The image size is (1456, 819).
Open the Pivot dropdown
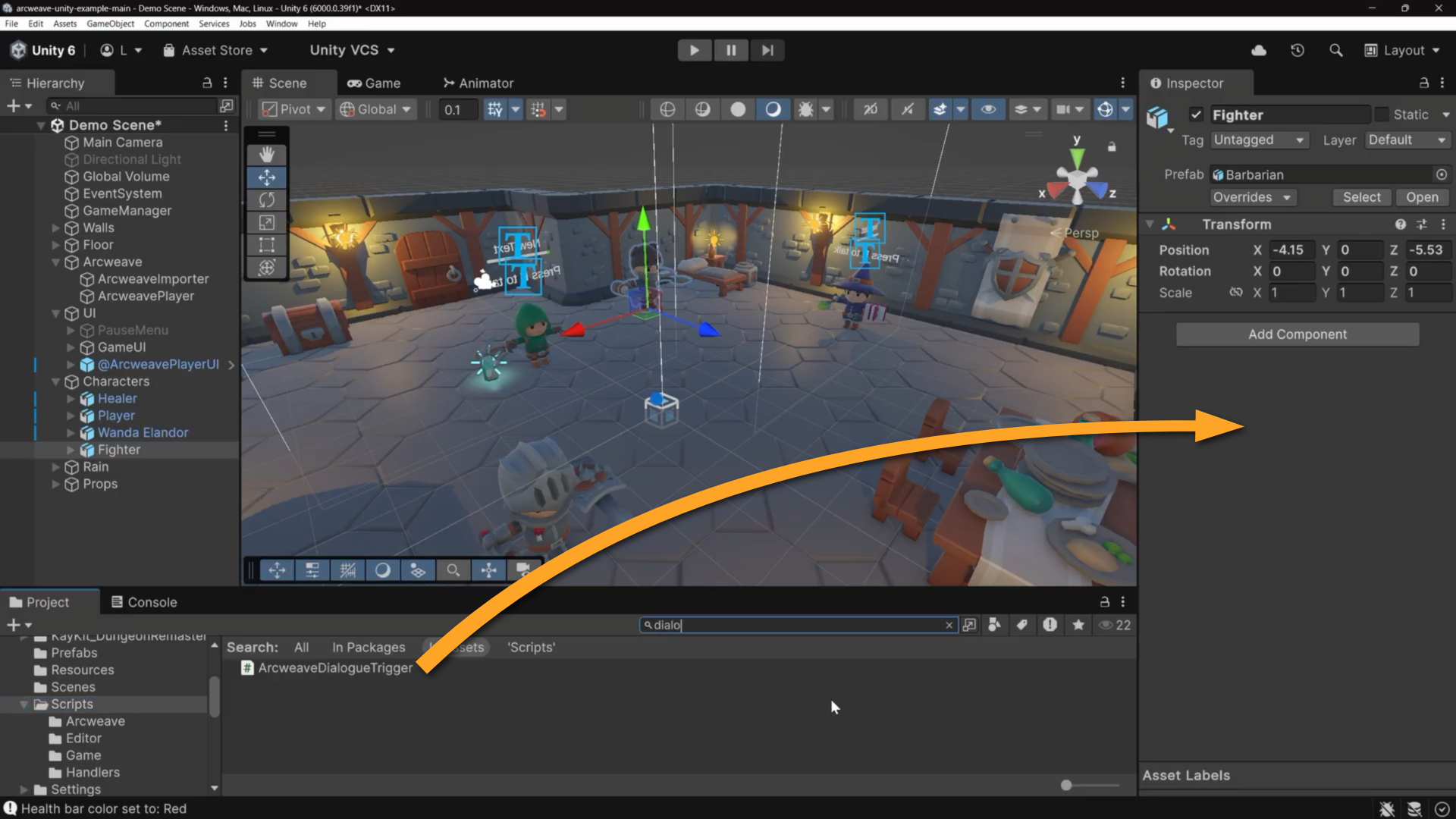click(293, 109)
